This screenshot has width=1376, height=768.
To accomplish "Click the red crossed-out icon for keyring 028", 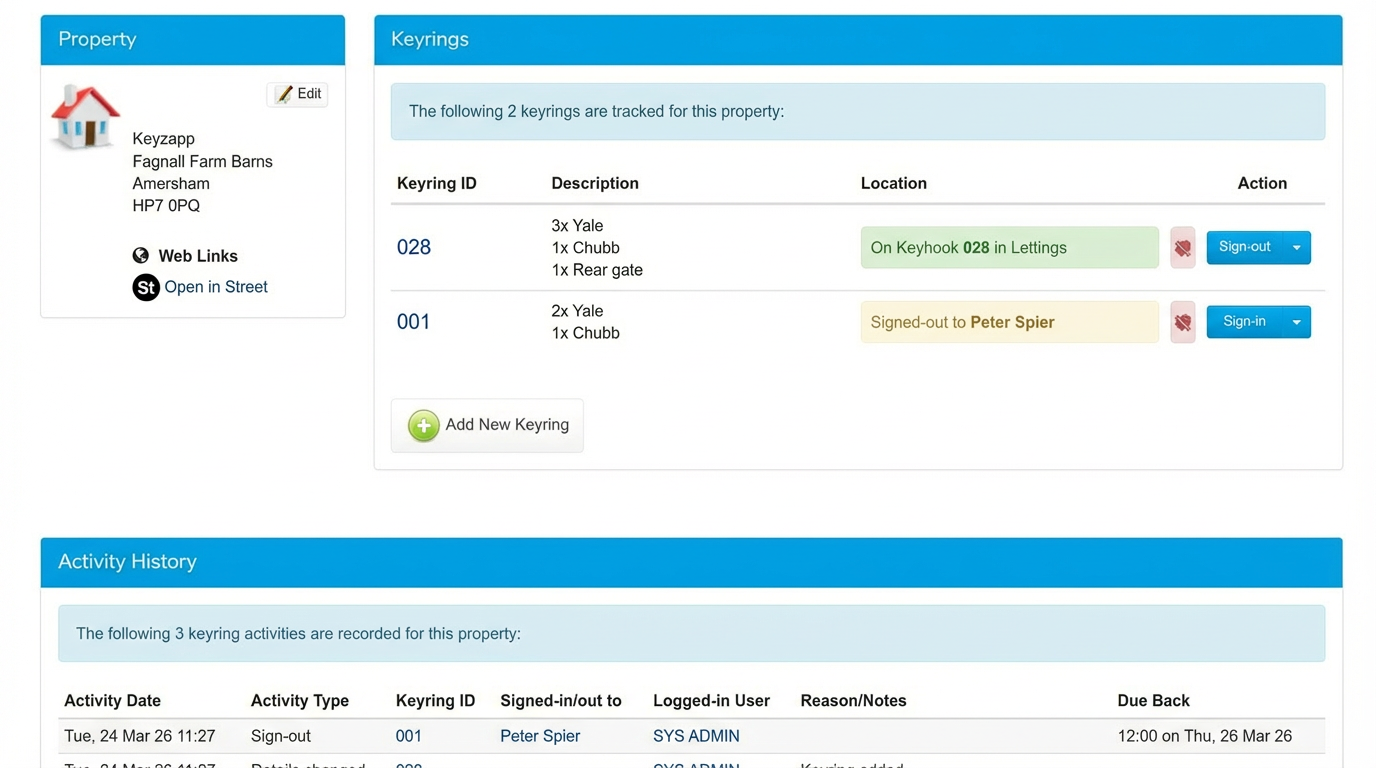I will 1182,248.
